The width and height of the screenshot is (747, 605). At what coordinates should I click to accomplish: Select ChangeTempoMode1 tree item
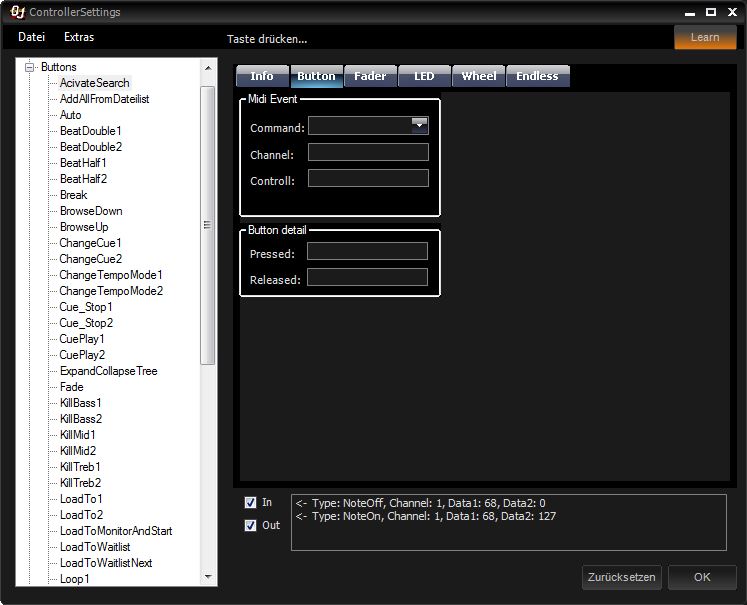pos(111,275)
